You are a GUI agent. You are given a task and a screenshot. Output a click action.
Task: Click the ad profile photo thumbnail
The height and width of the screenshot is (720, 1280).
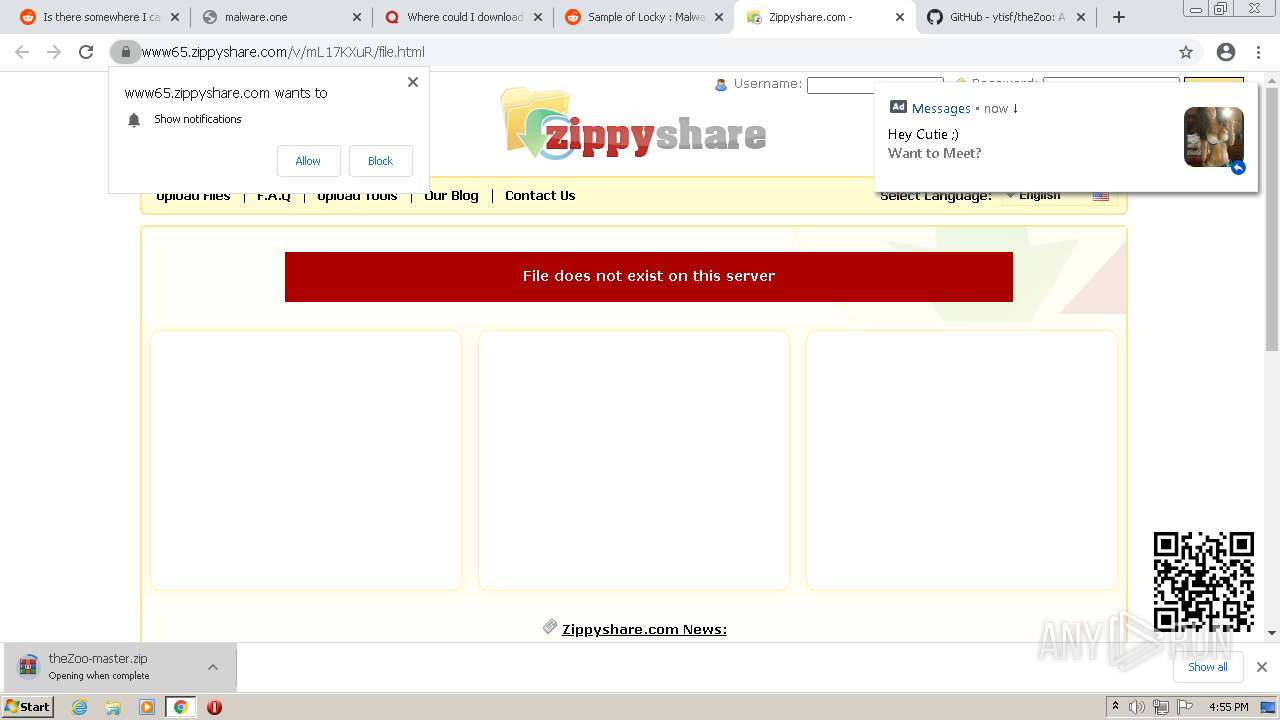pos(1214,137)
